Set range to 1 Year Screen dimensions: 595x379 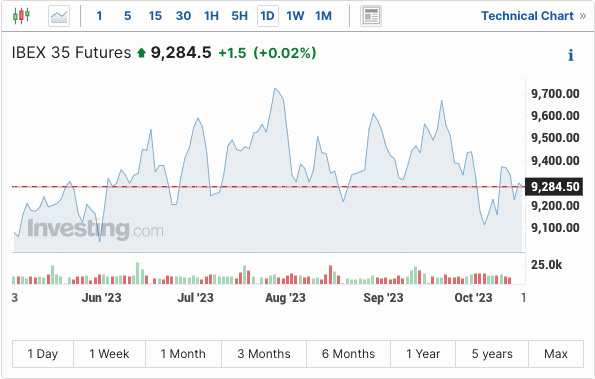click(x=423, y=354)
